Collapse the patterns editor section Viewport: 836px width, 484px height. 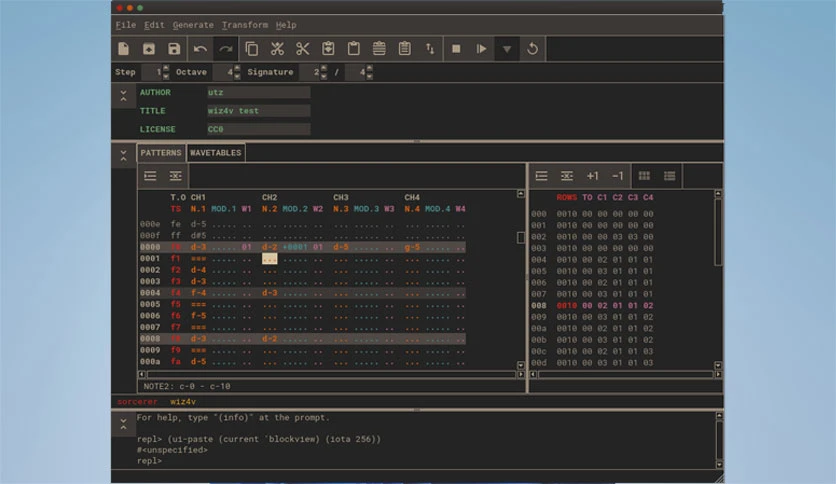pyautogui.click(x=123, y=156)
